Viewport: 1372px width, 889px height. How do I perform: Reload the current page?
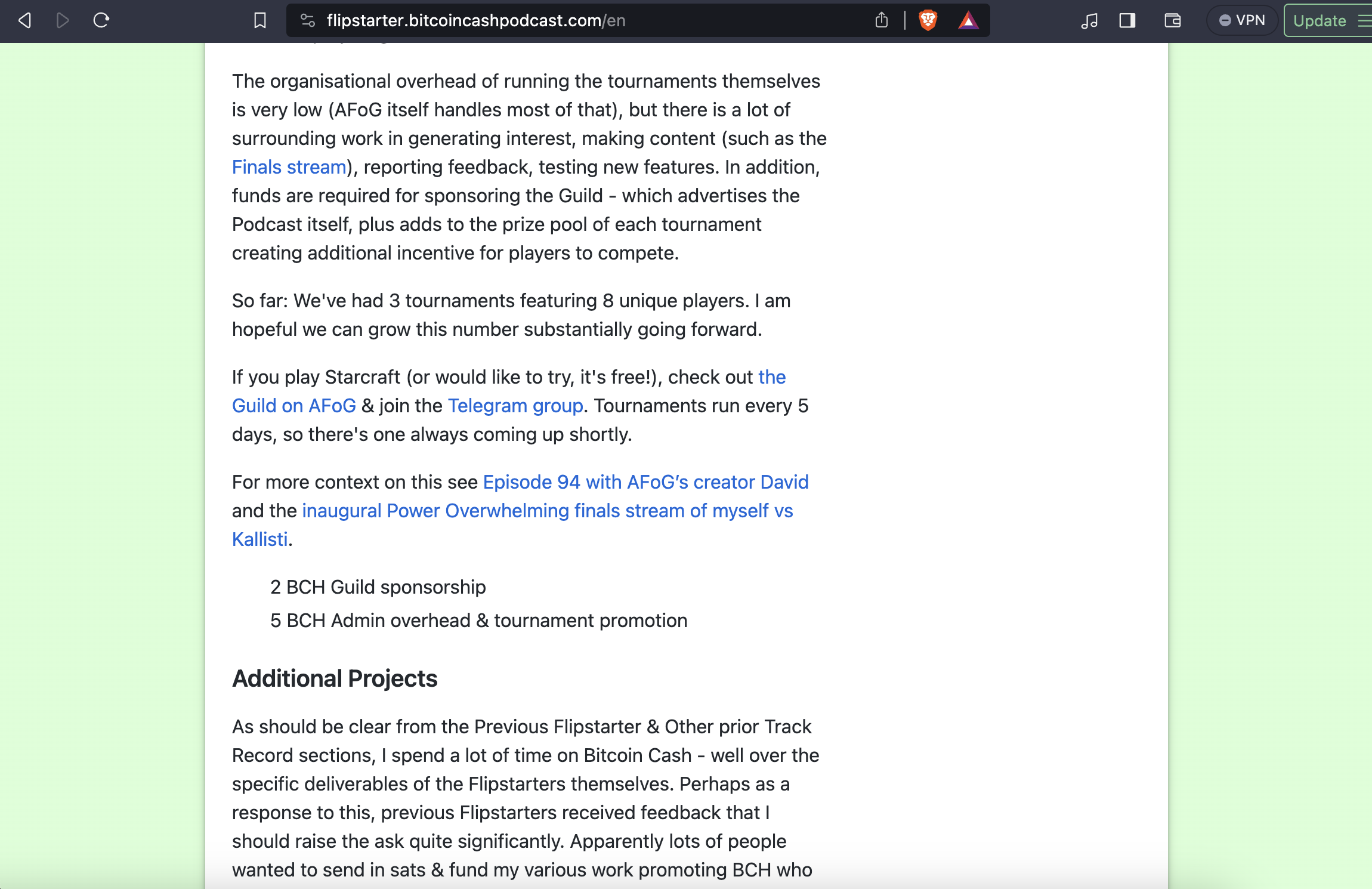tap(101, 21)
